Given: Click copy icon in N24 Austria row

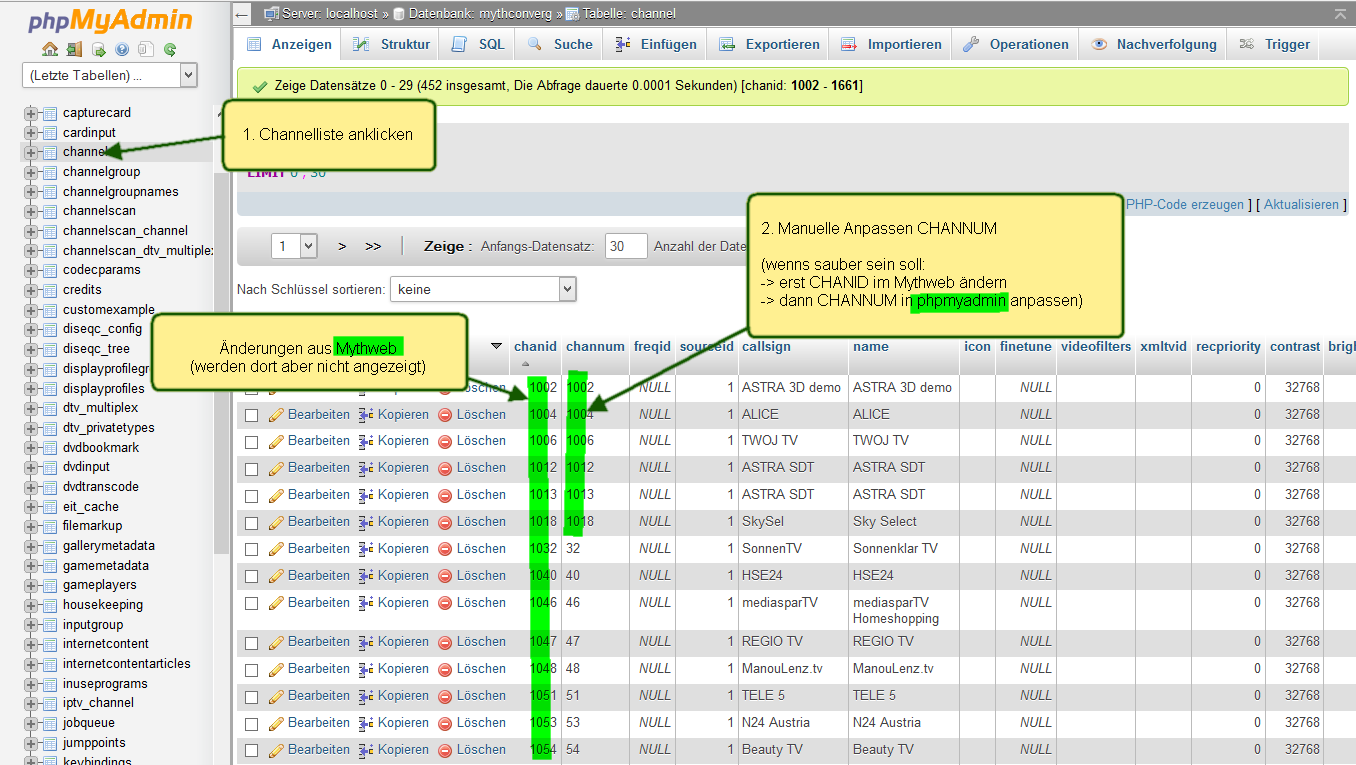Looking at the screenshot, I should [x=366, y=723].
